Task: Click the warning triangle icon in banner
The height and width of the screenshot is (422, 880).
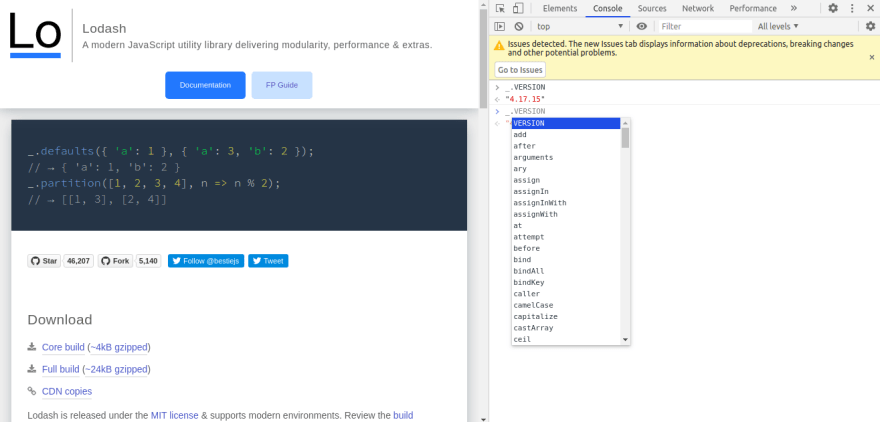Action: pos(498,43)
